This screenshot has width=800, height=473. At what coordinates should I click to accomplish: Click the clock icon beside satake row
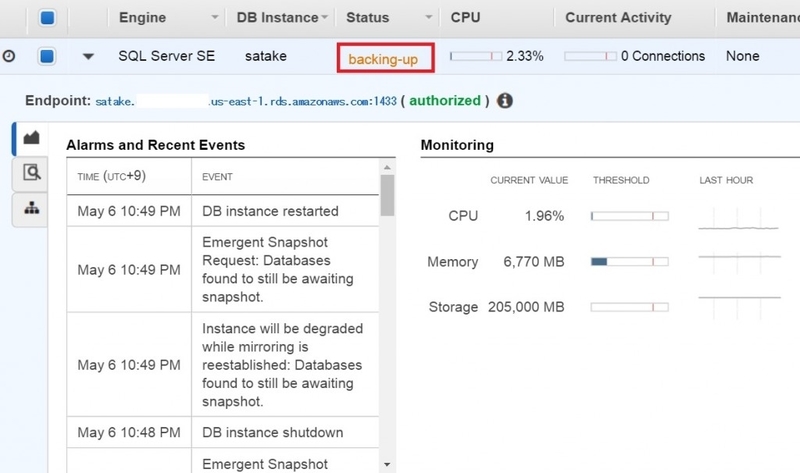(x=9, y=56)
